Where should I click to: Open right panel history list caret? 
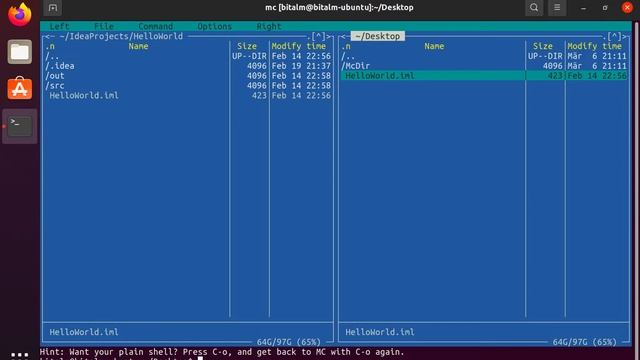[615, 37]
